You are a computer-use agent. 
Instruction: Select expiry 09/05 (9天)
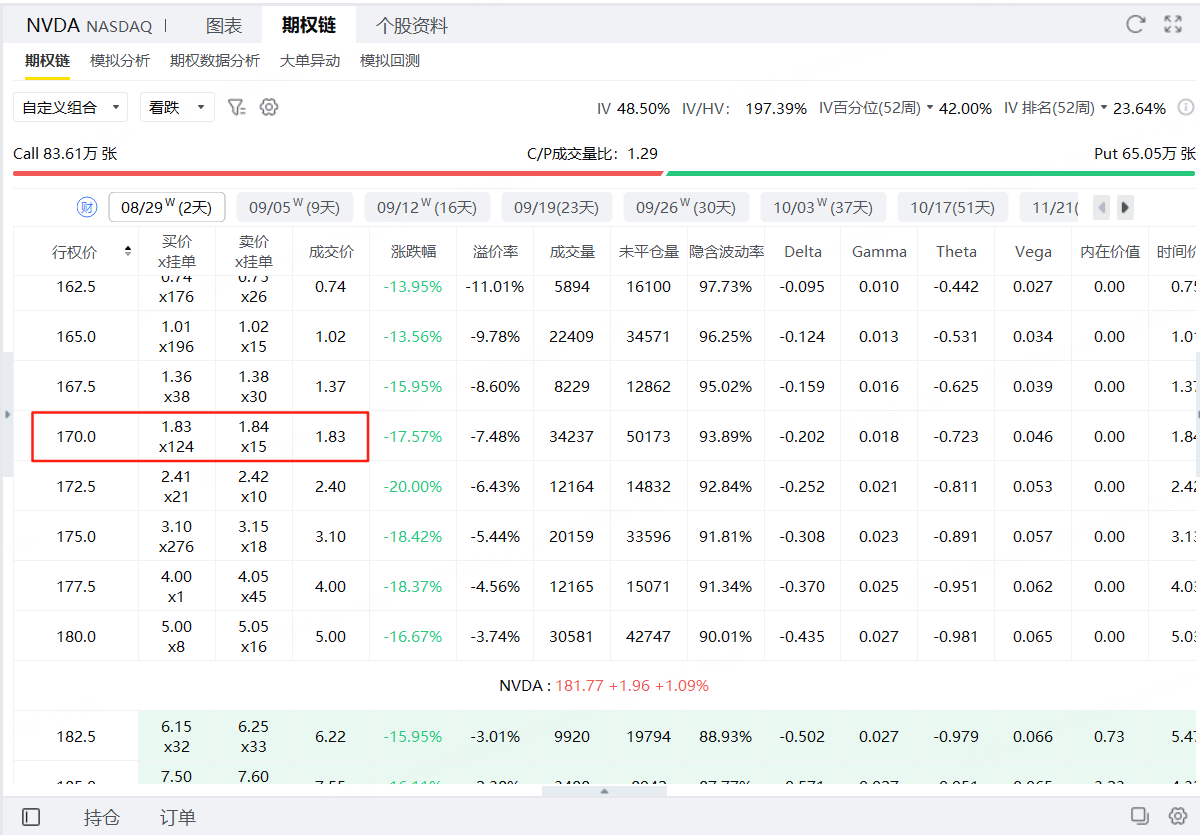coord(294,207)
